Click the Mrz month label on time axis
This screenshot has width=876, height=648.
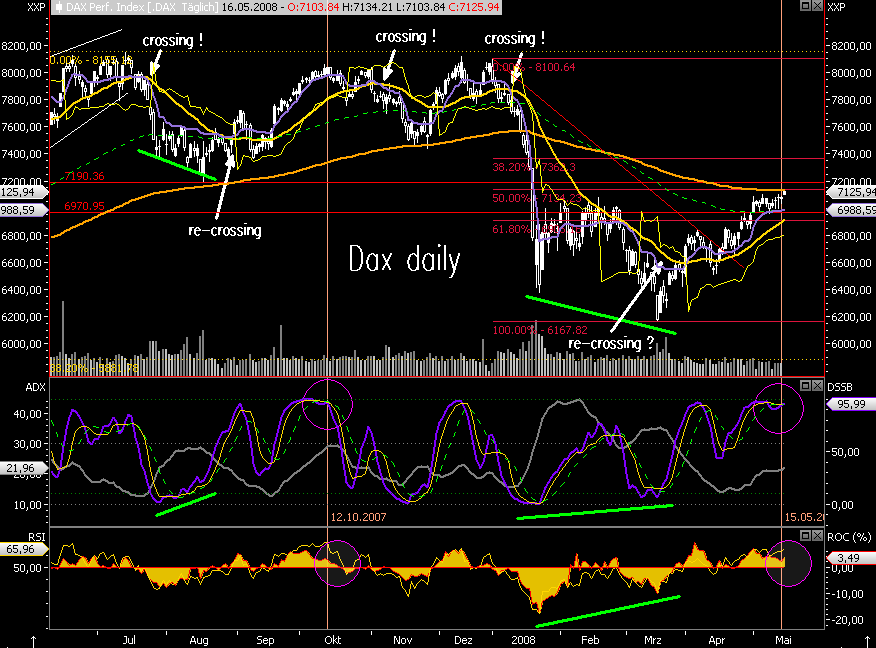point(653,640)
